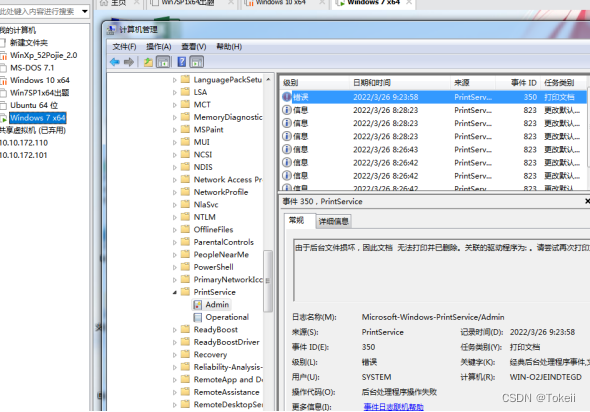Screen dimensions: 590x412
Task: Click the event description text box
Action: (441, 269)
